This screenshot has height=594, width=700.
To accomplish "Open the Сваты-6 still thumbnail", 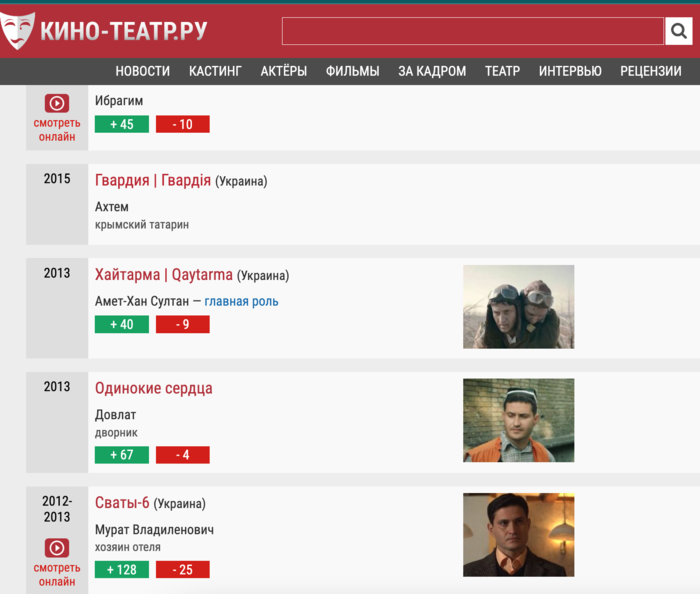I will 519,535.
